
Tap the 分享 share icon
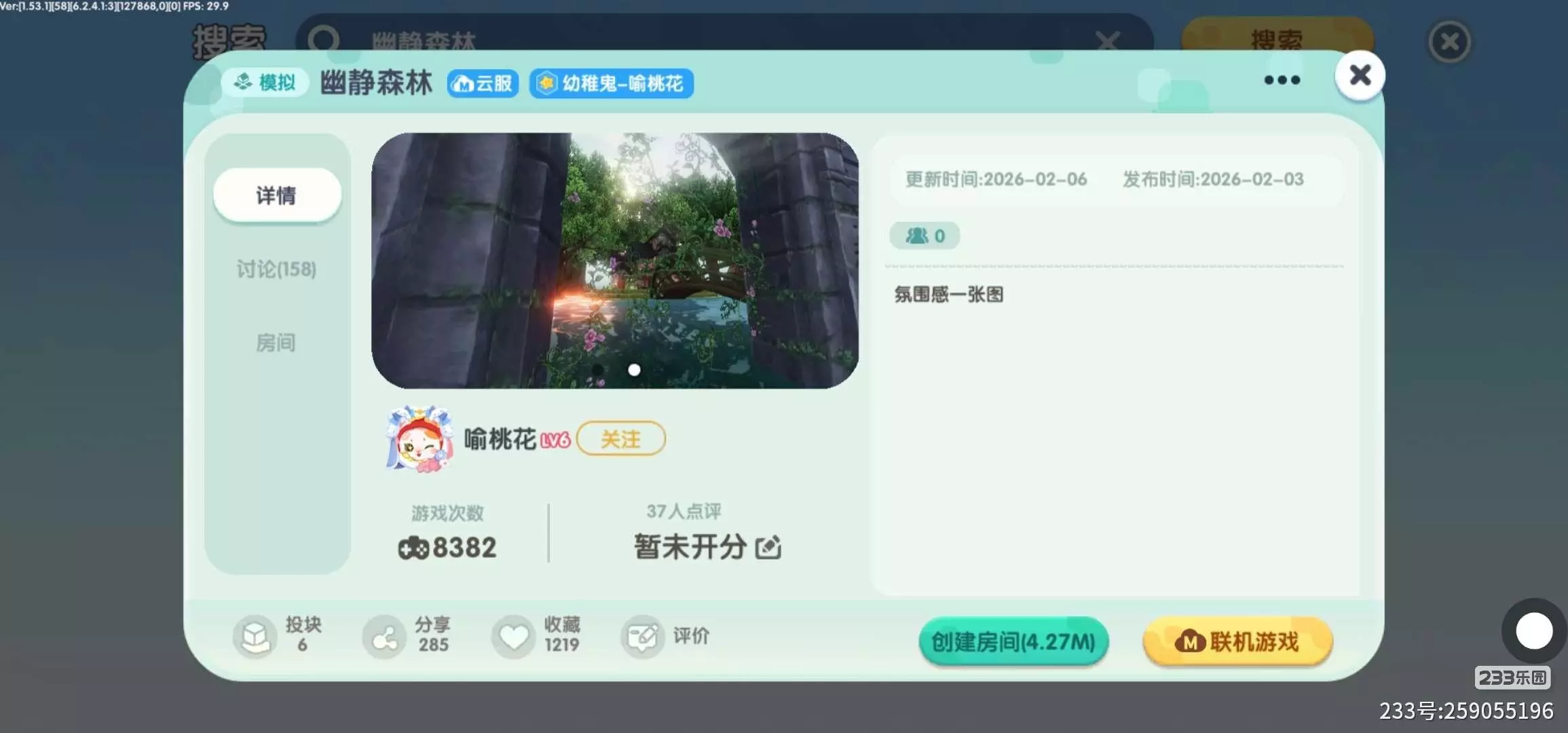coord(384,637)
